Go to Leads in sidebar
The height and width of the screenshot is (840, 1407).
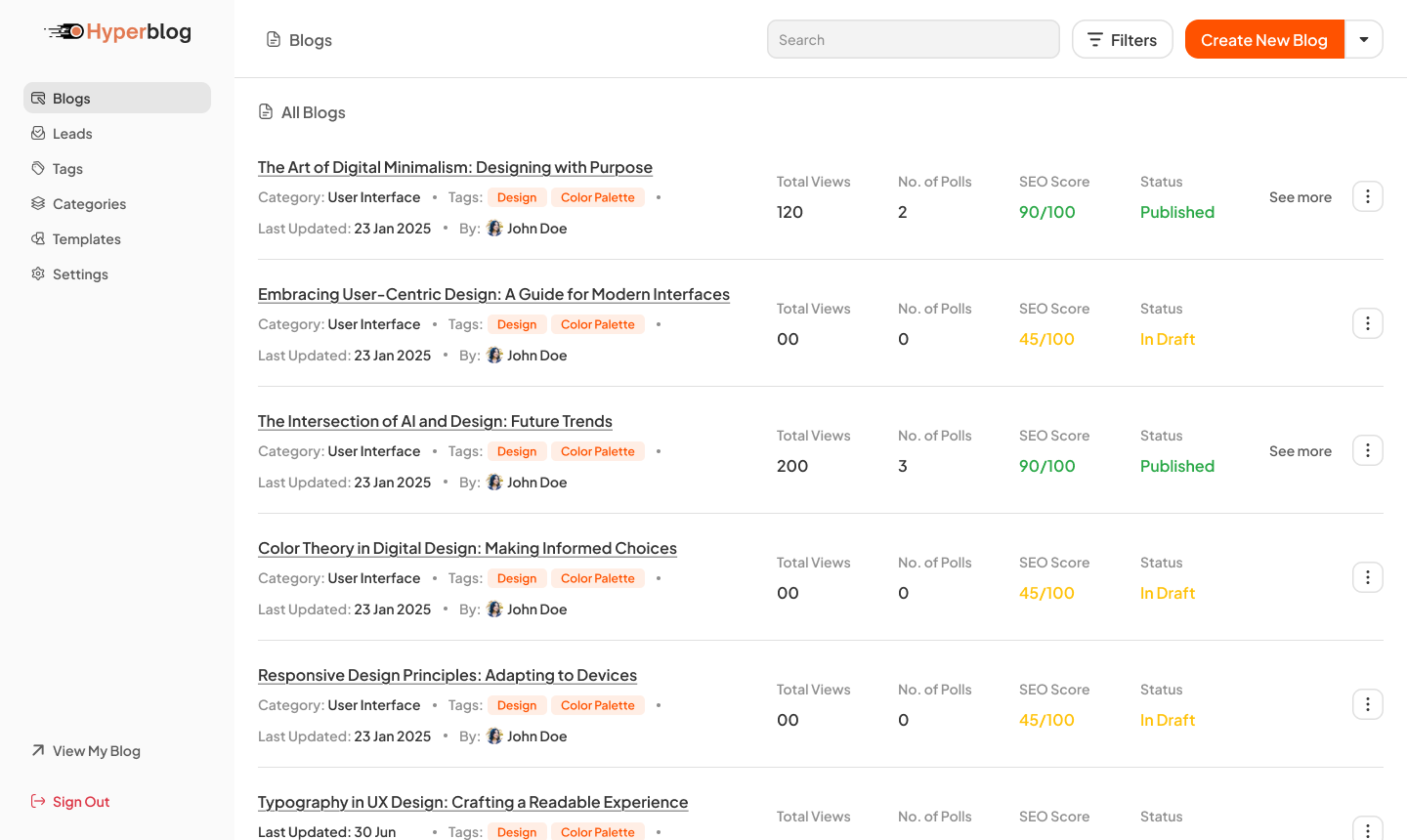coord(72,134)
